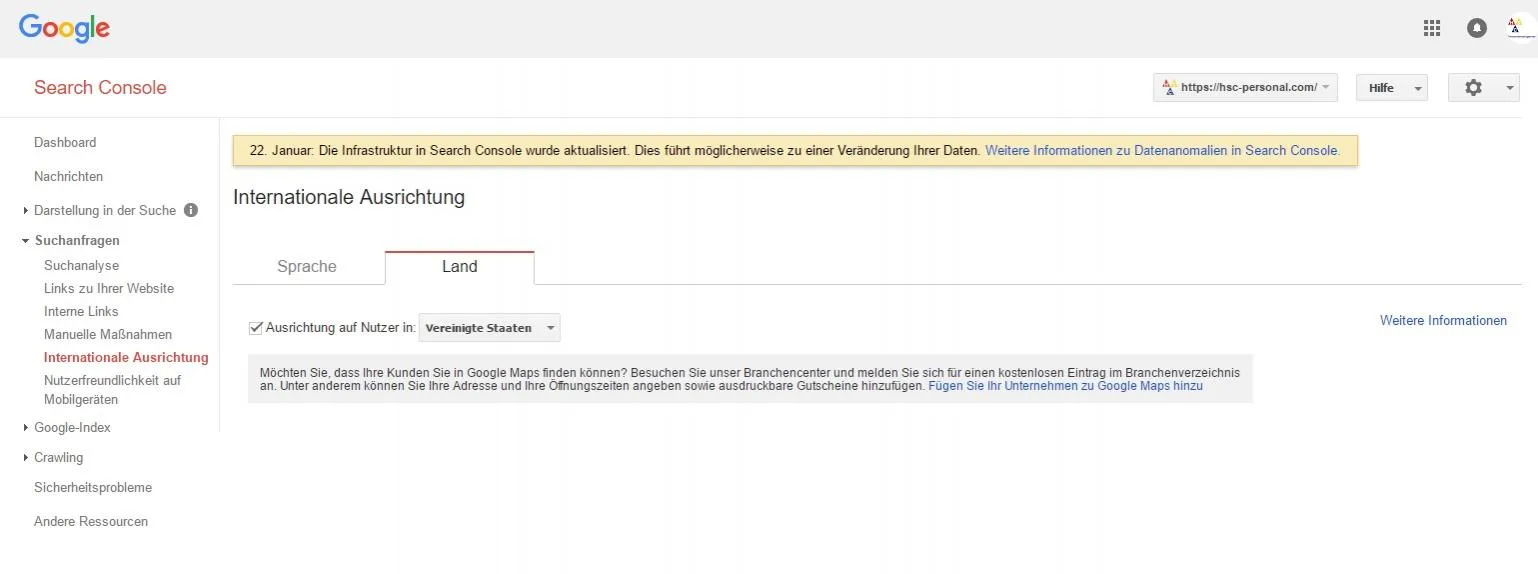Screen dimensions: 1538x574
Task: Open Suchanalyse in the sidebar
Action: 81,265
